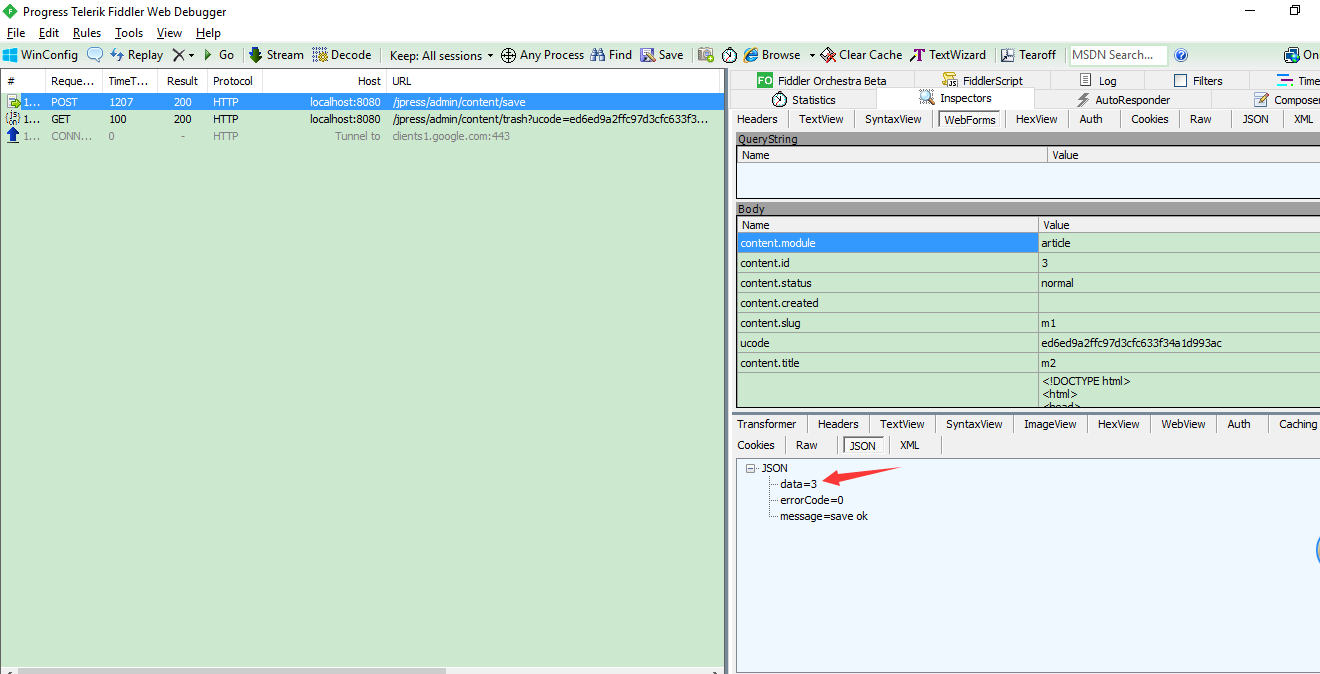Viewport: 1320px width, 674px height.
Task: Open the TextWizard tool
Action: click(x=948, y=55)
